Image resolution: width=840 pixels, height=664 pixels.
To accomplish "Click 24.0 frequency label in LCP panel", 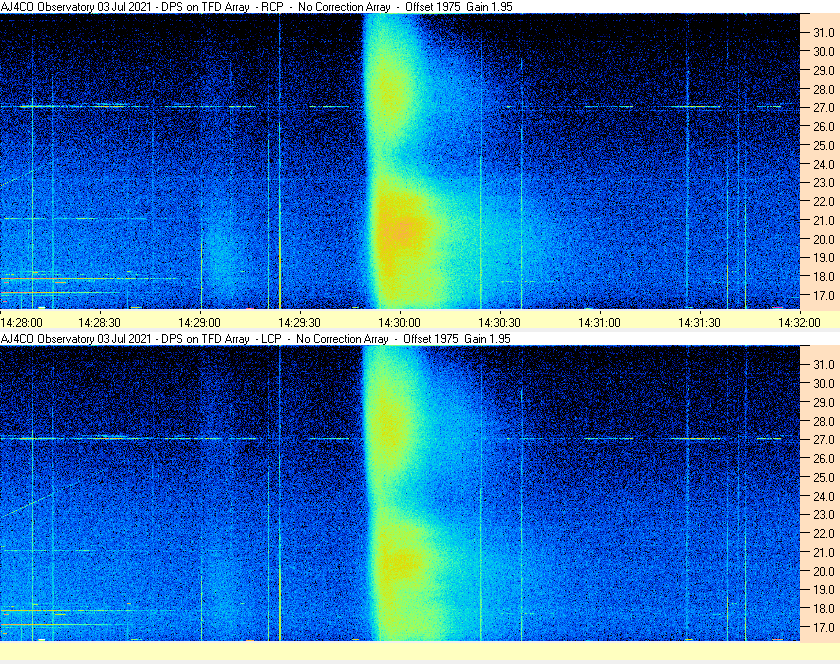I will coord(824,496).
